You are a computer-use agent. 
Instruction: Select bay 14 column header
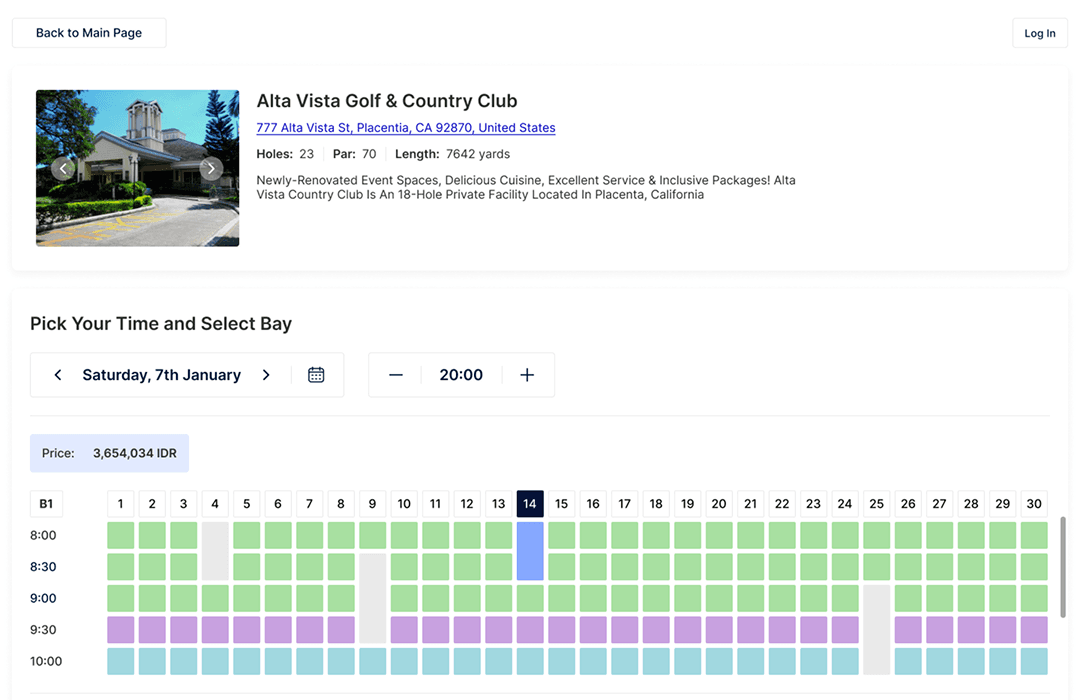pos(530,504)
